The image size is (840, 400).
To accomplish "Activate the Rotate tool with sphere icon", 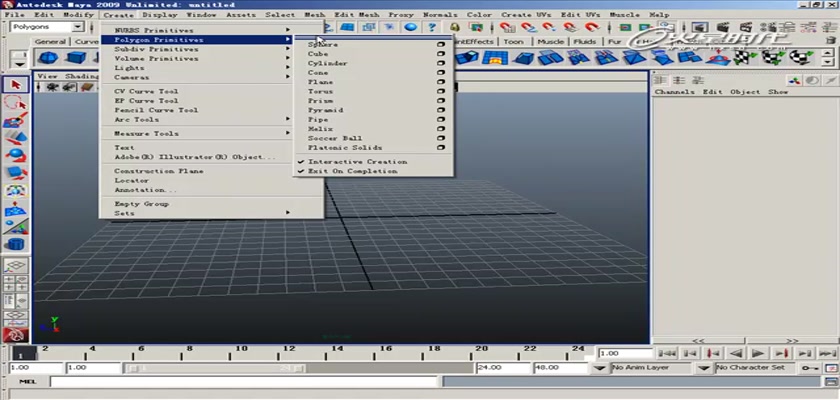I will click(x=16, y=155).
